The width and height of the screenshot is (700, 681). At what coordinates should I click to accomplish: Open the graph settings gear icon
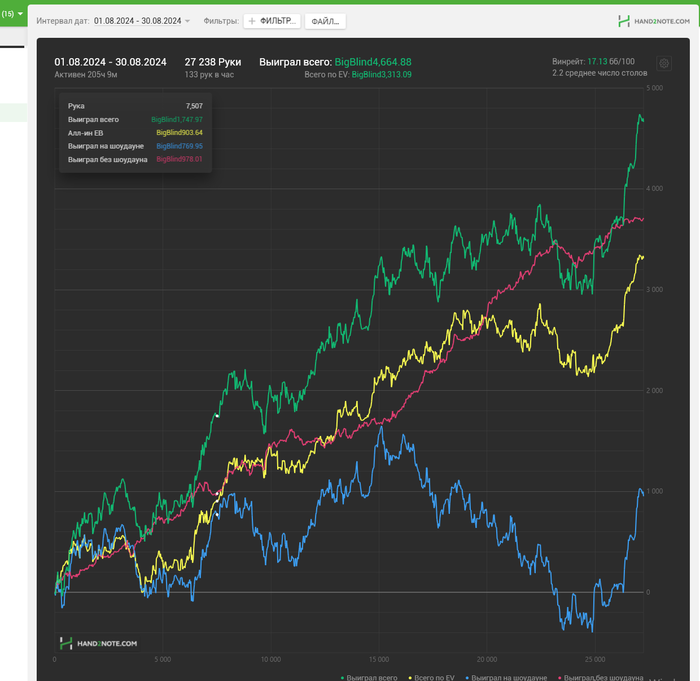click(x=664, y=63)
